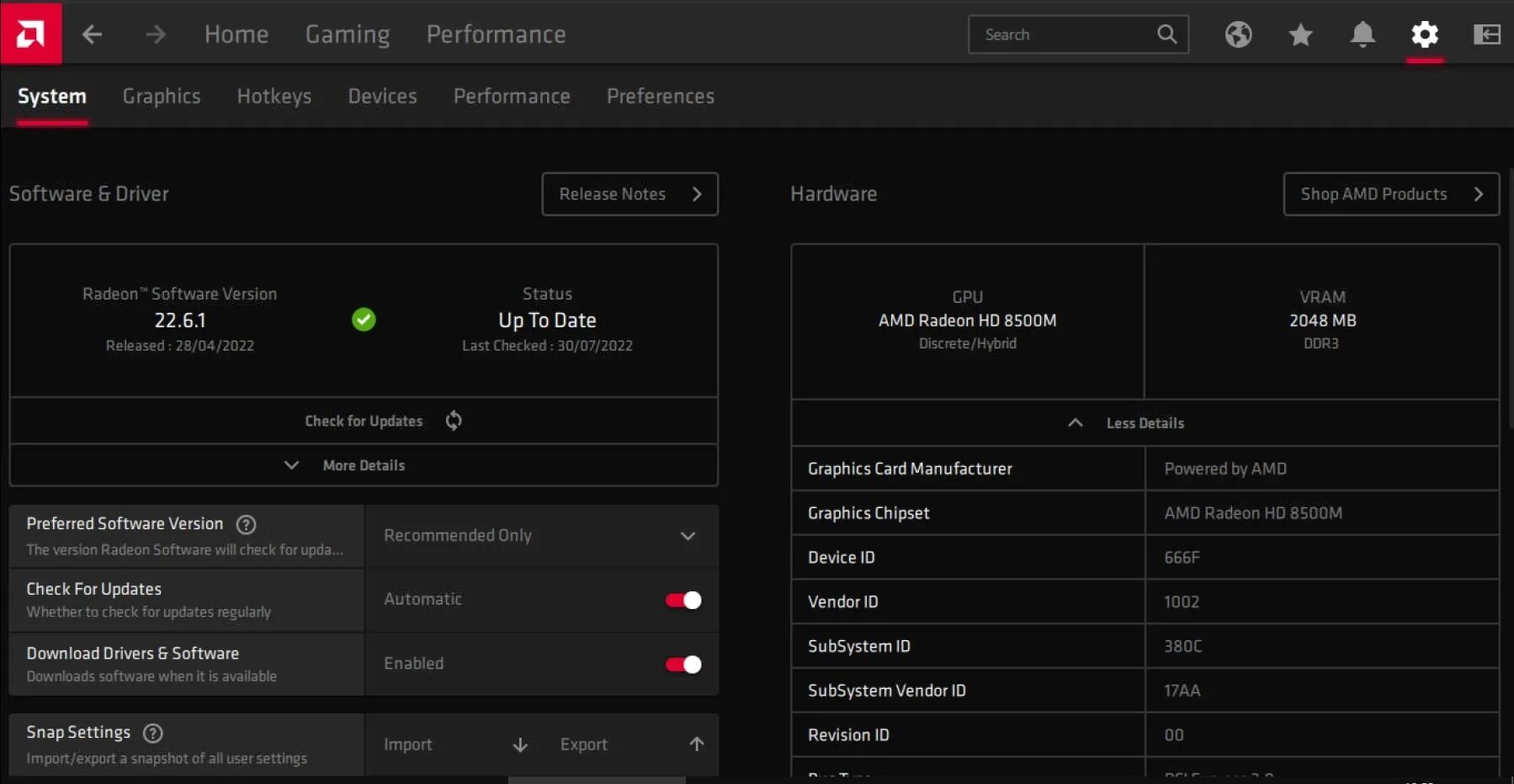Select the System tab
This screenshot has height=784, width=1514.
(52, 97)
